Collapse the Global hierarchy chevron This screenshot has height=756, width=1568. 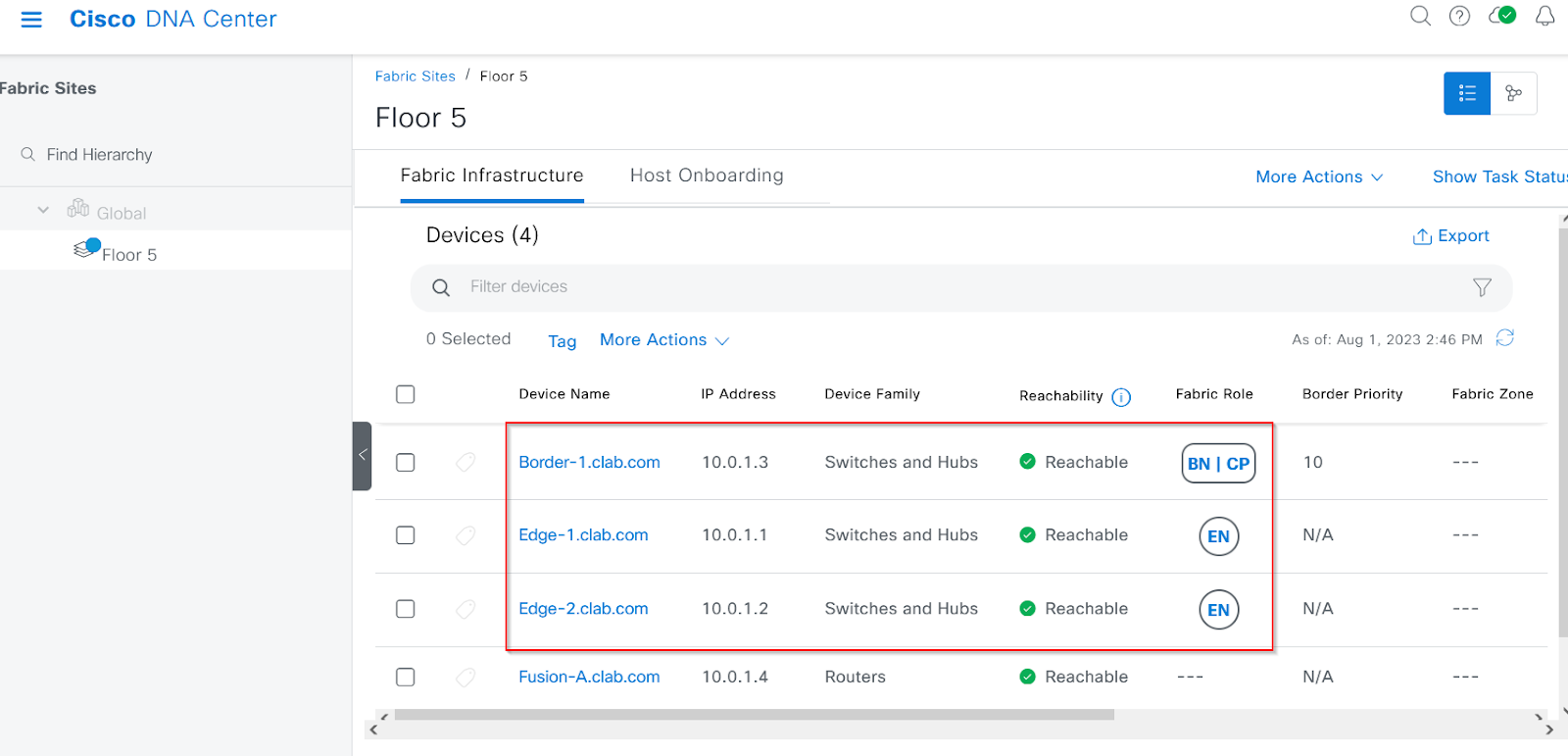42,210
